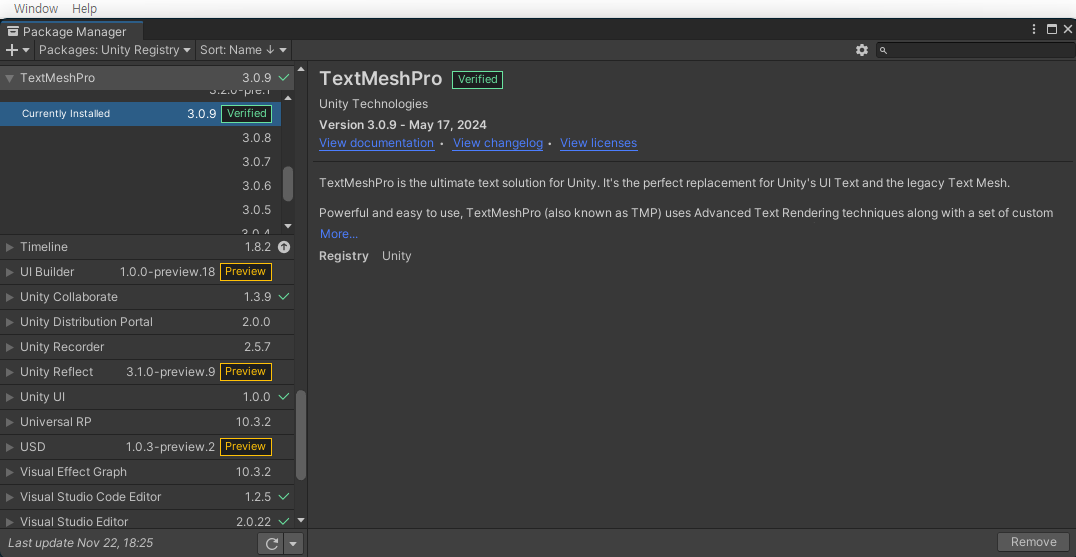The image size is (1076, 557).
Task: Click the Visual Studio Code Editor checkmark
Action: (x=284, y=497)
